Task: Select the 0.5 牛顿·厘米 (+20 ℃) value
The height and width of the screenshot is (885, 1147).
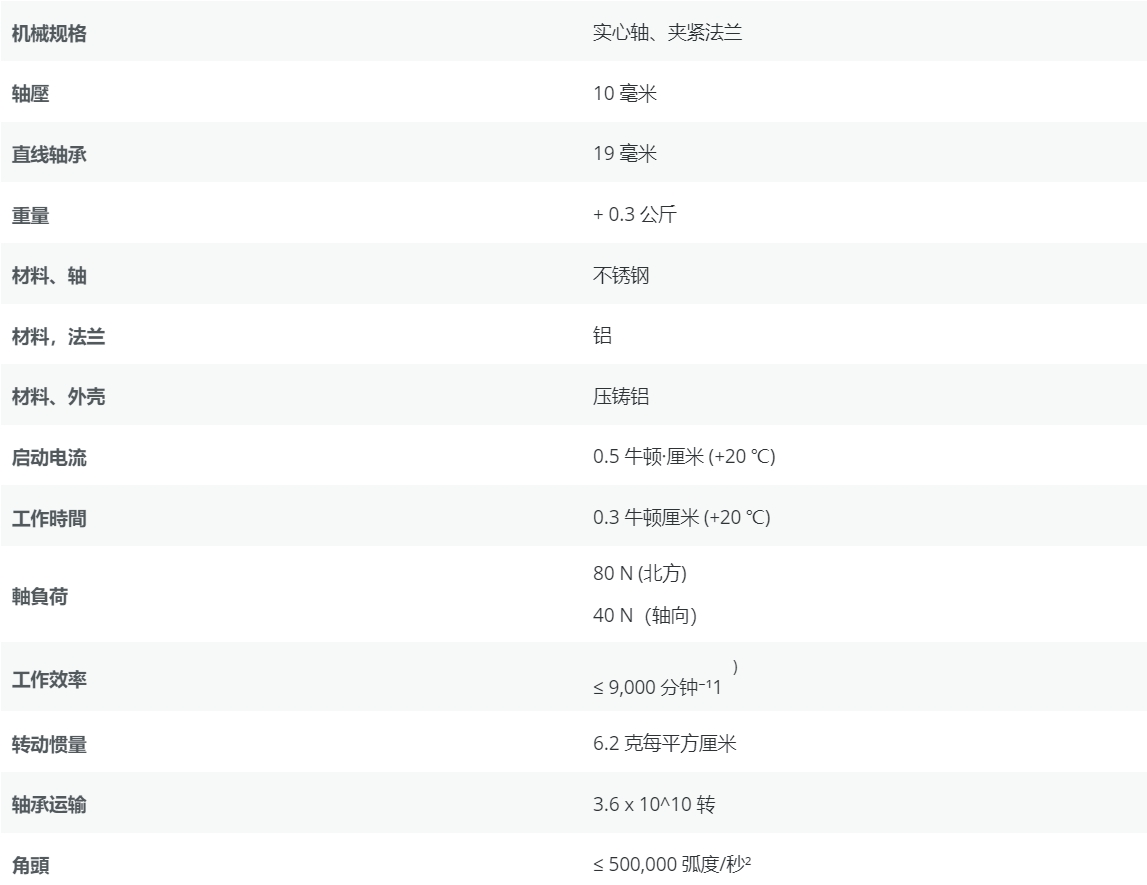Action: coord(683,457)
